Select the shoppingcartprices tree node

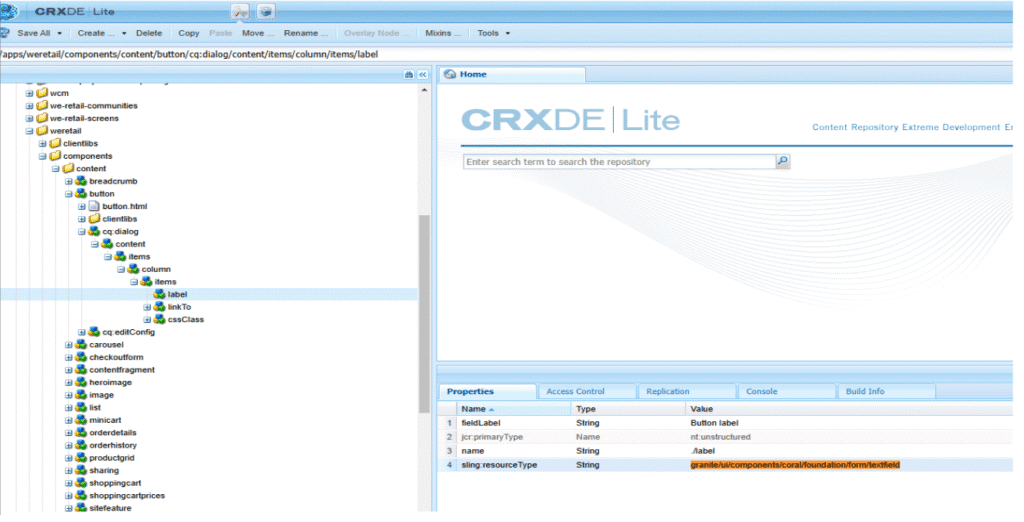127,496
